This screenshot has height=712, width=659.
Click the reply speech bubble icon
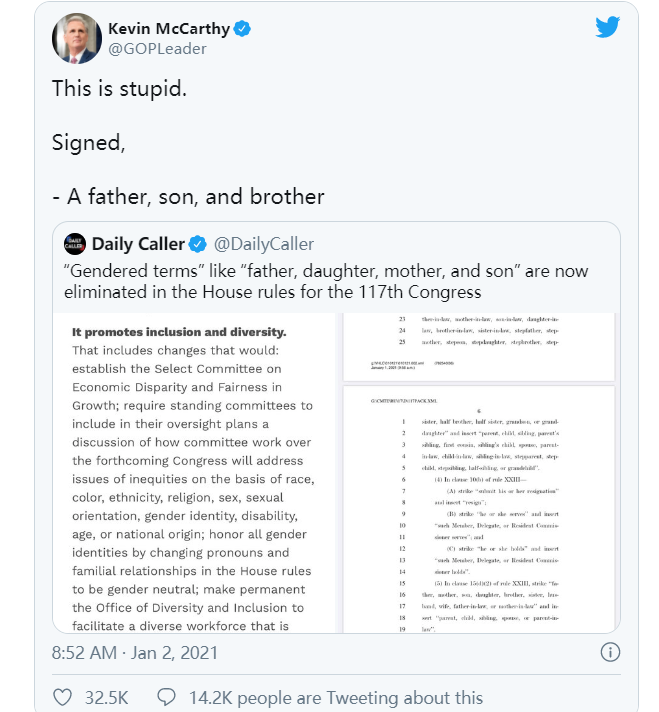pyautogui.click(x=167, y=697)
